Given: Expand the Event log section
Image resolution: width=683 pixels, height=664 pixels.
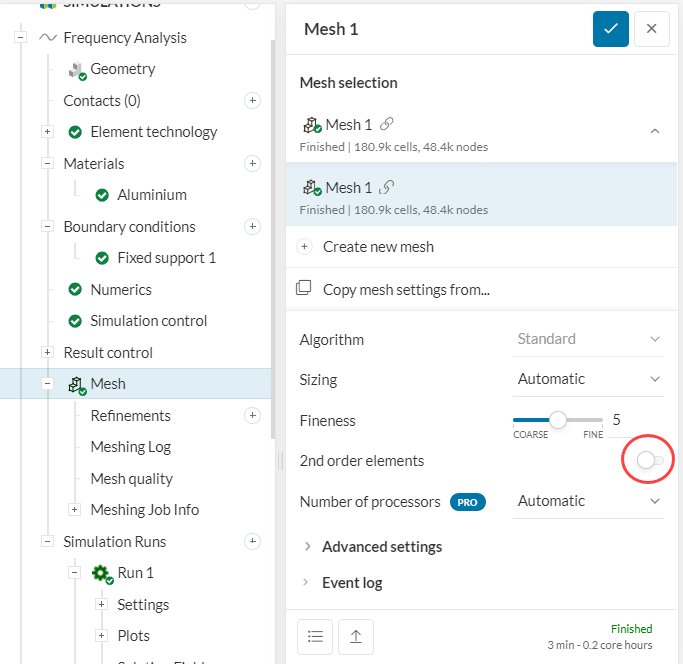Looking at the screenshot, I should (x=351, y=583).
